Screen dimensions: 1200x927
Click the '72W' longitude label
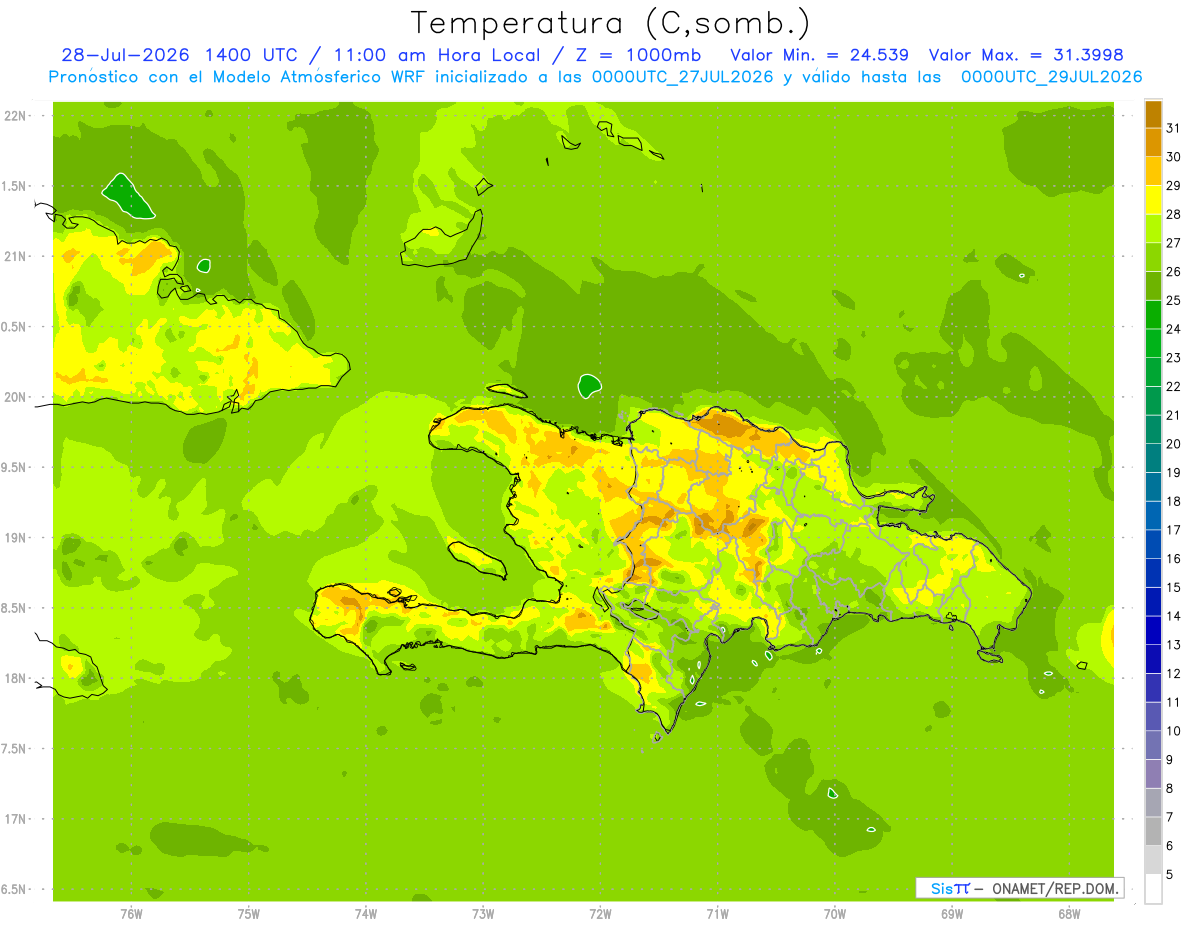pos(600,914)
